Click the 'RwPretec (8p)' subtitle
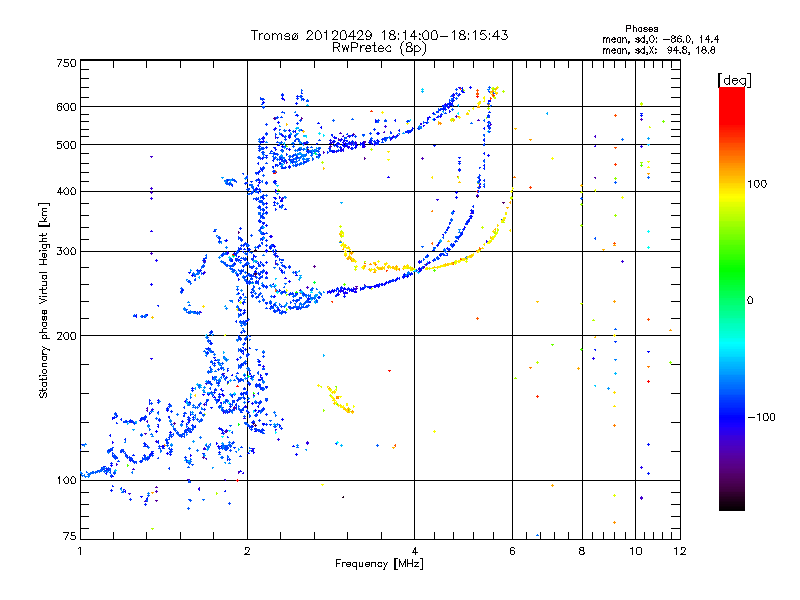This screenshot has height=600, width=800. pos(379,48)
